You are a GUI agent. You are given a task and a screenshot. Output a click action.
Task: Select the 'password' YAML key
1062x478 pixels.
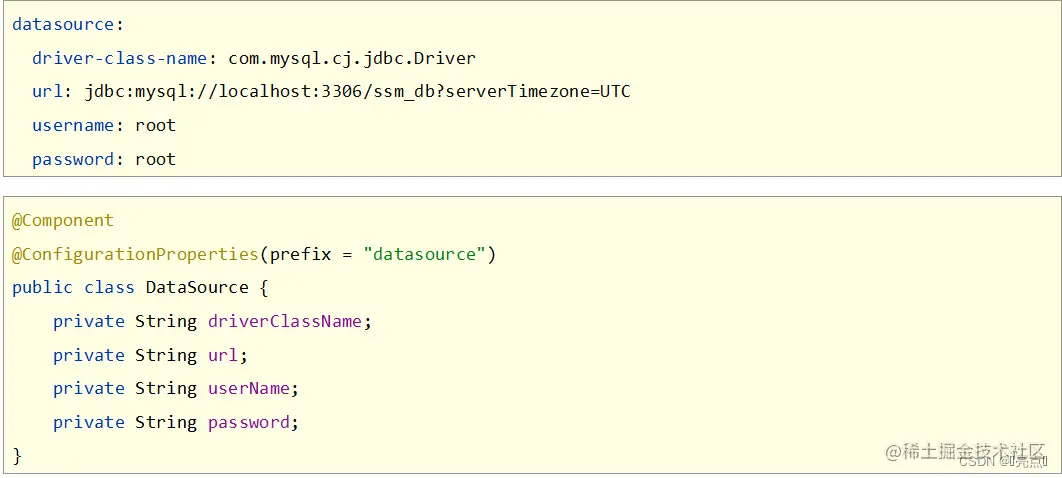[73, 160]
